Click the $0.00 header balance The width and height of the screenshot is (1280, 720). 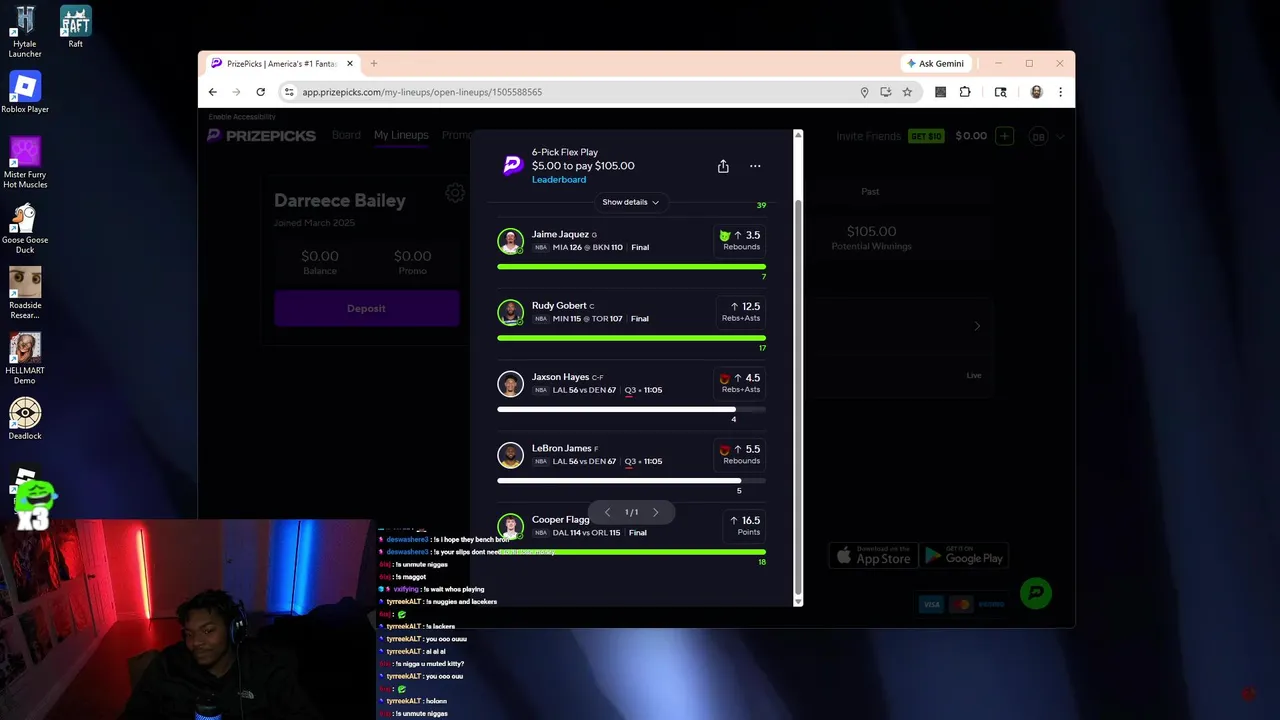pos(970,136)
